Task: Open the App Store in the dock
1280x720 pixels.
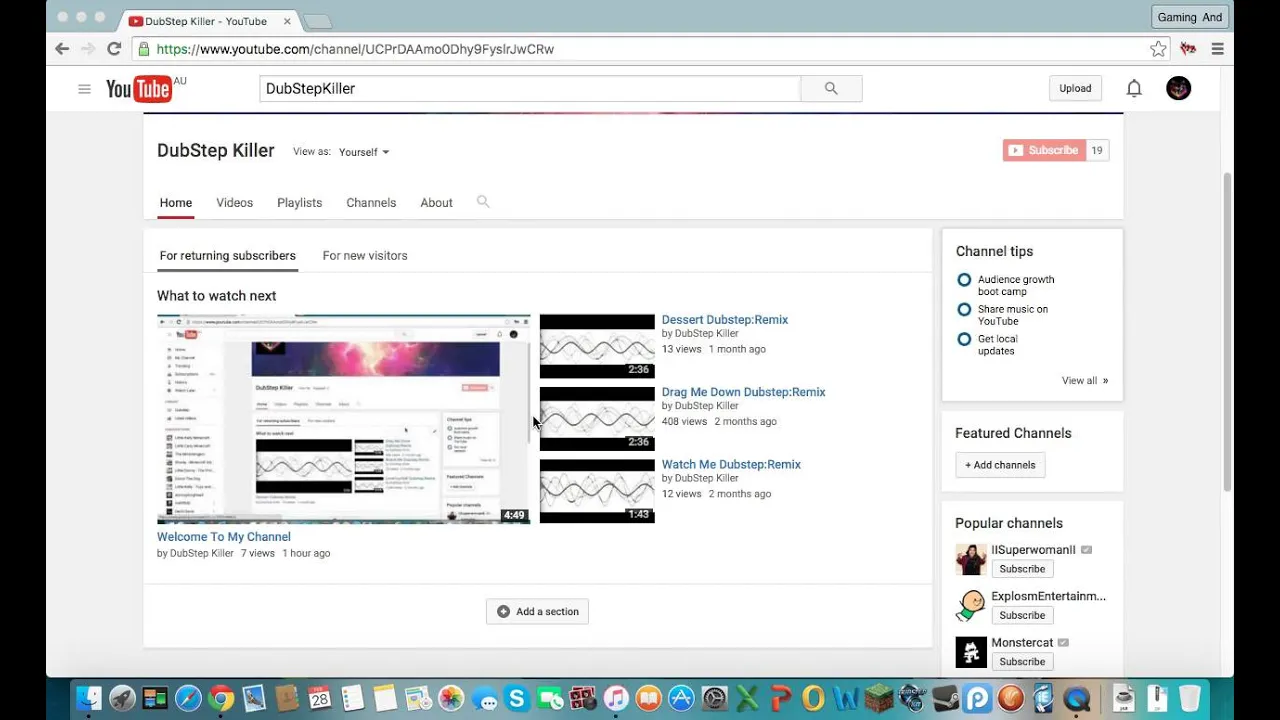Action: (681, 698)
